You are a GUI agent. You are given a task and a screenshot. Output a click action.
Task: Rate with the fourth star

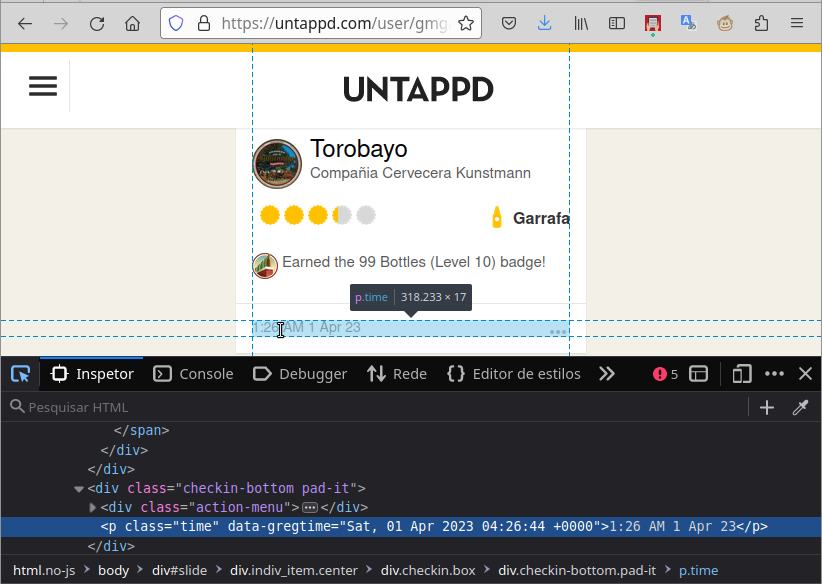coord(341,214)
